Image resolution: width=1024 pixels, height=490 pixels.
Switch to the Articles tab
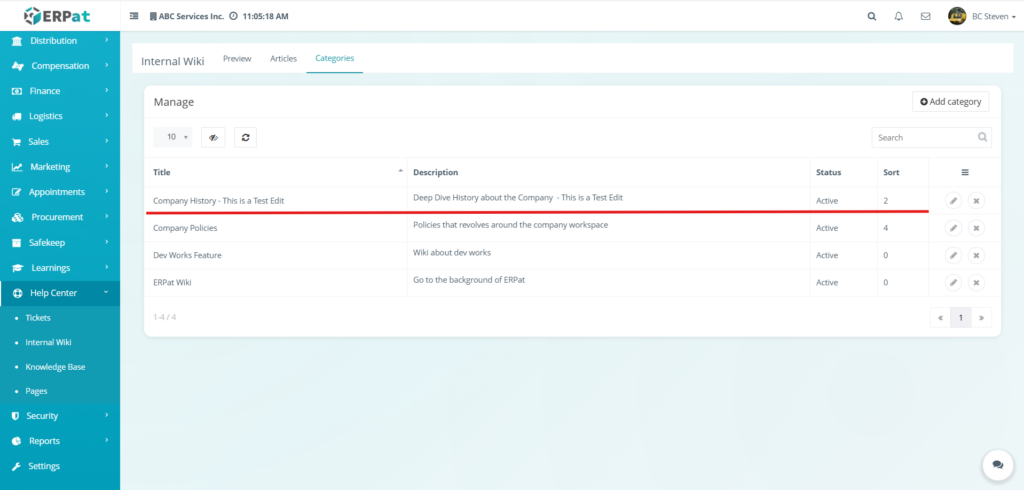point(283,59)
